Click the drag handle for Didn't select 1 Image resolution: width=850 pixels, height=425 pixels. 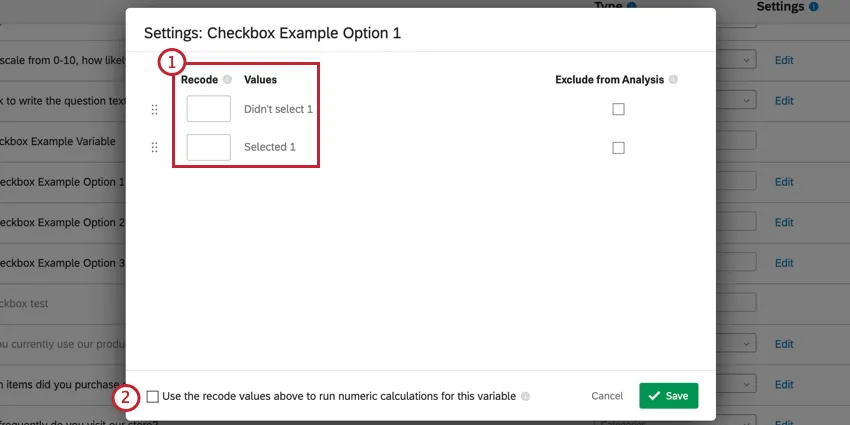[x=154, y=109]
